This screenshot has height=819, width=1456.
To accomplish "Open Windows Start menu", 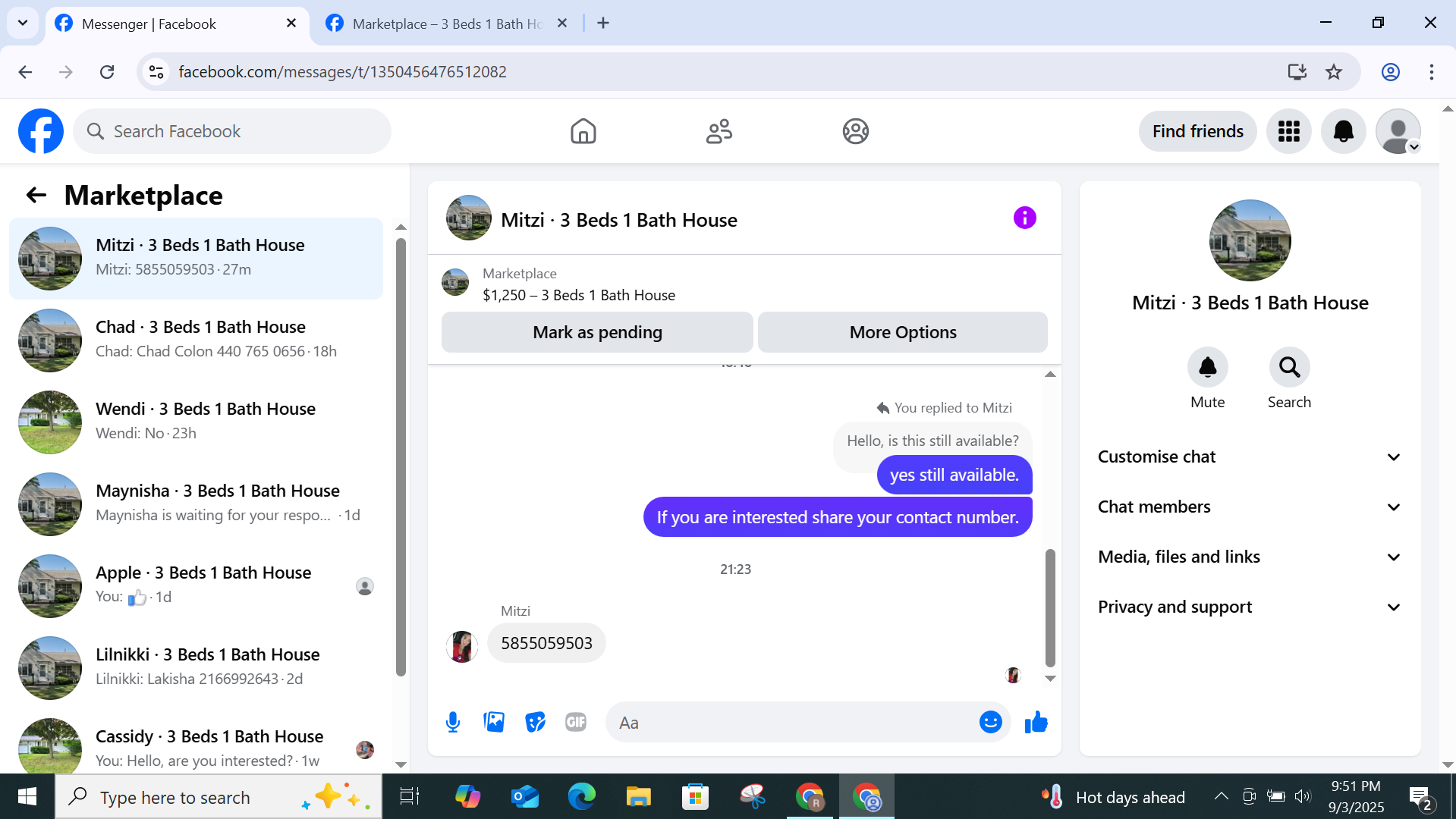I will coord(27,796).
